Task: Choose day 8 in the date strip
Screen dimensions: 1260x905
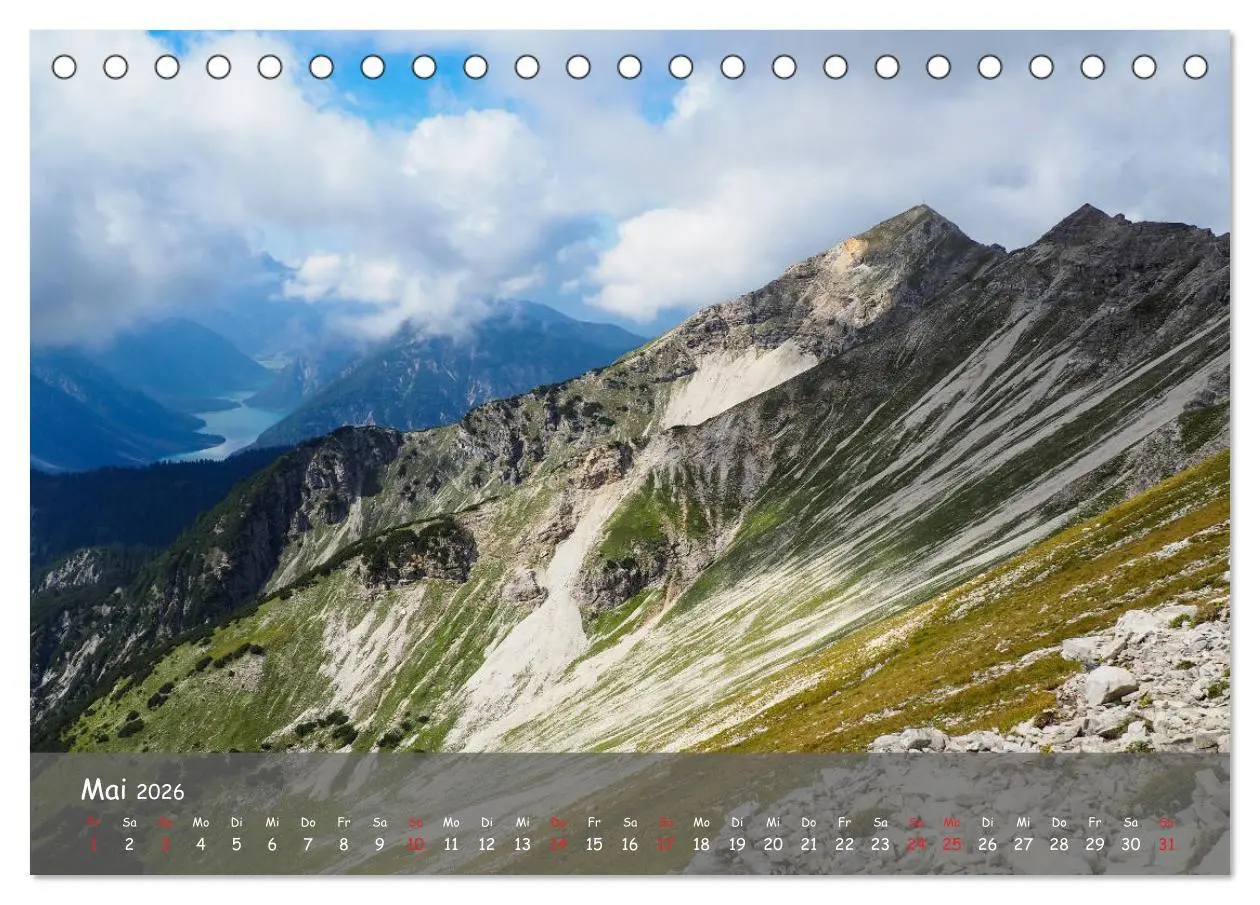Action: point(344,844)
